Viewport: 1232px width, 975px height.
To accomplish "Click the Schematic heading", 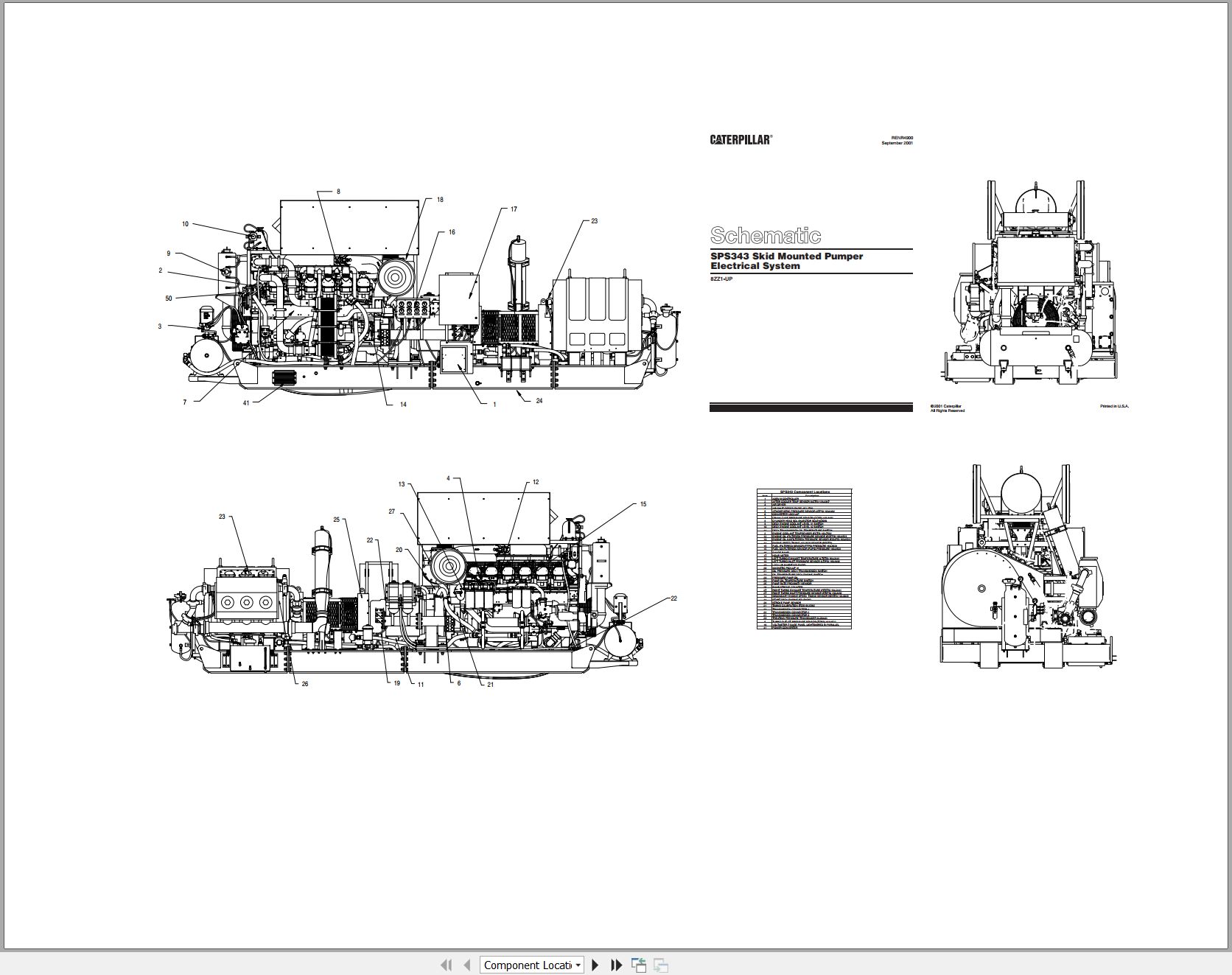I will (765, 235).
